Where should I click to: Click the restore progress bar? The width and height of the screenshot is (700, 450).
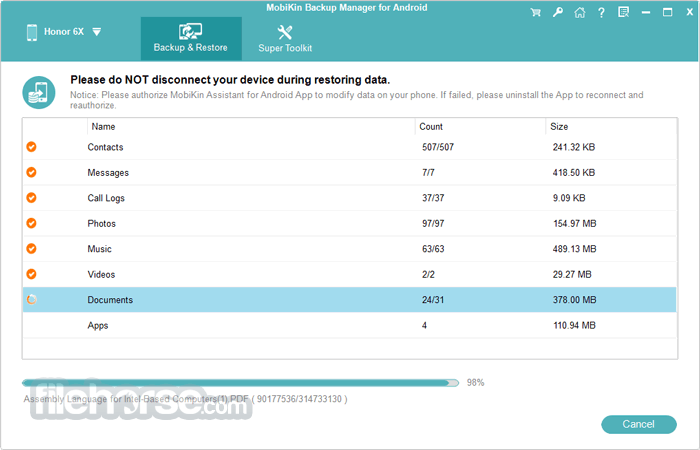click(x=240, y=383)
